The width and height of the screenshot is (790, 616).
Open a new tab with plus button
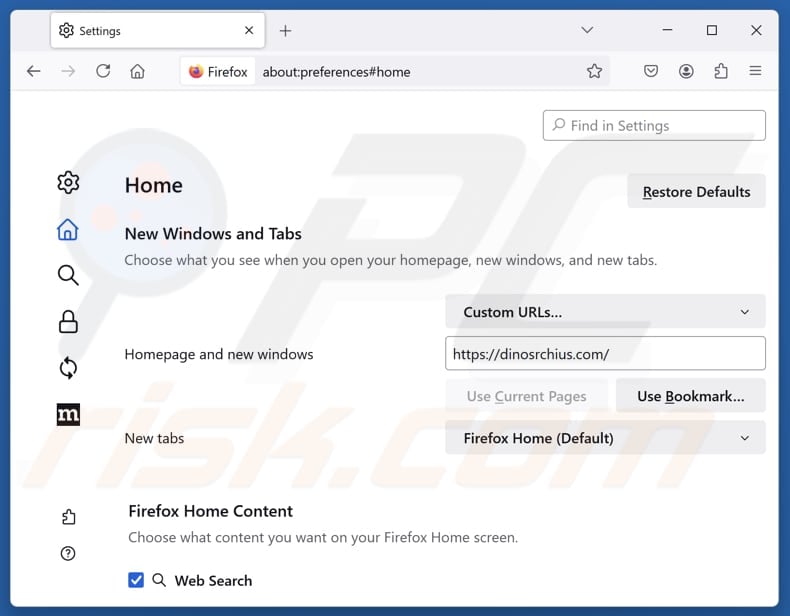pyautogui.click(x=285, y=31)
